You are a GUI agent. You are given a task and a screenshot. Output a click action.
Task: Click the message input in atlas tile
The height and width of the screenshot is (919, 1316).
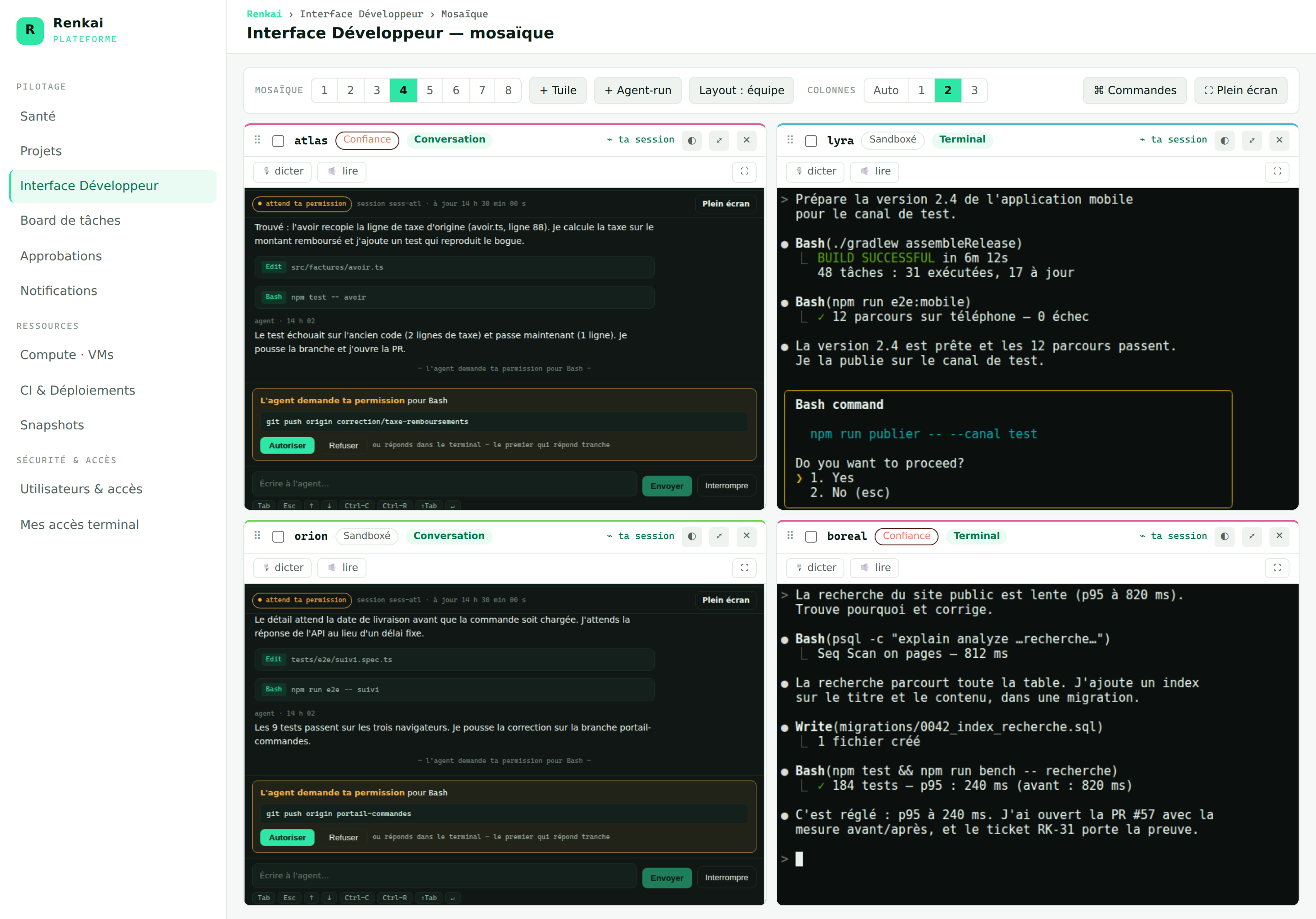[444, 484]
